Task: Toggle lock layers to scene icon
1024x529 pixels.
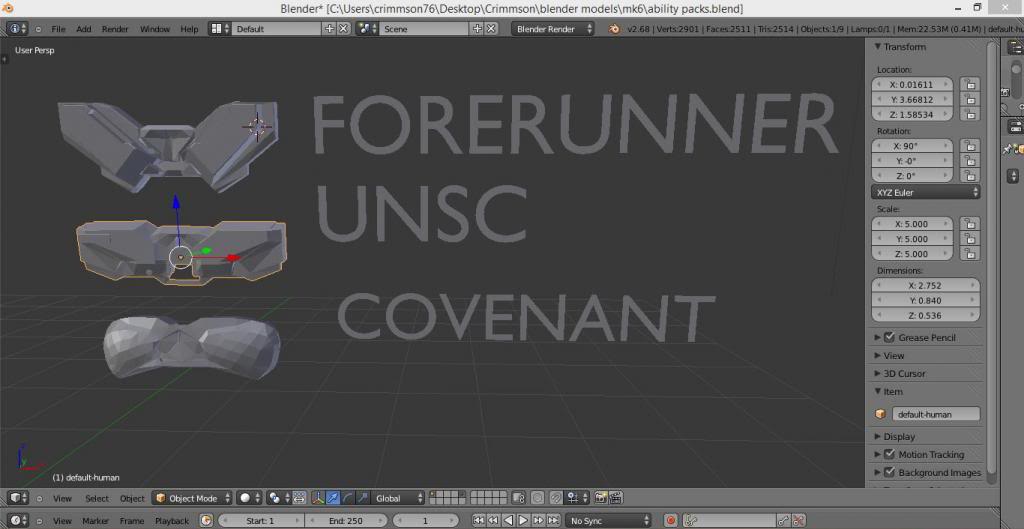Action: click(519, 498)
